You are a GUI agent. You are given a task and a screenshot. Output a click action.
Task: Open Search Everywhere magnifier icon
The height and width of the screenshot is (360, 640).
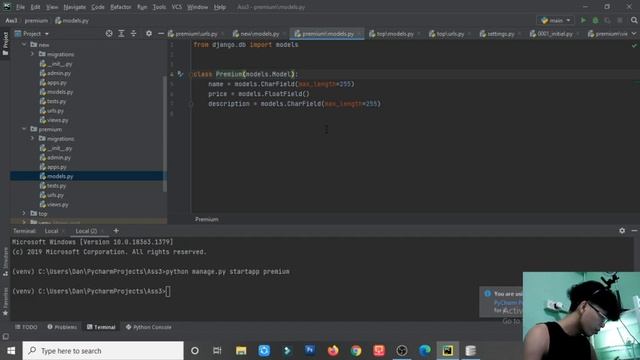[634, 20]
